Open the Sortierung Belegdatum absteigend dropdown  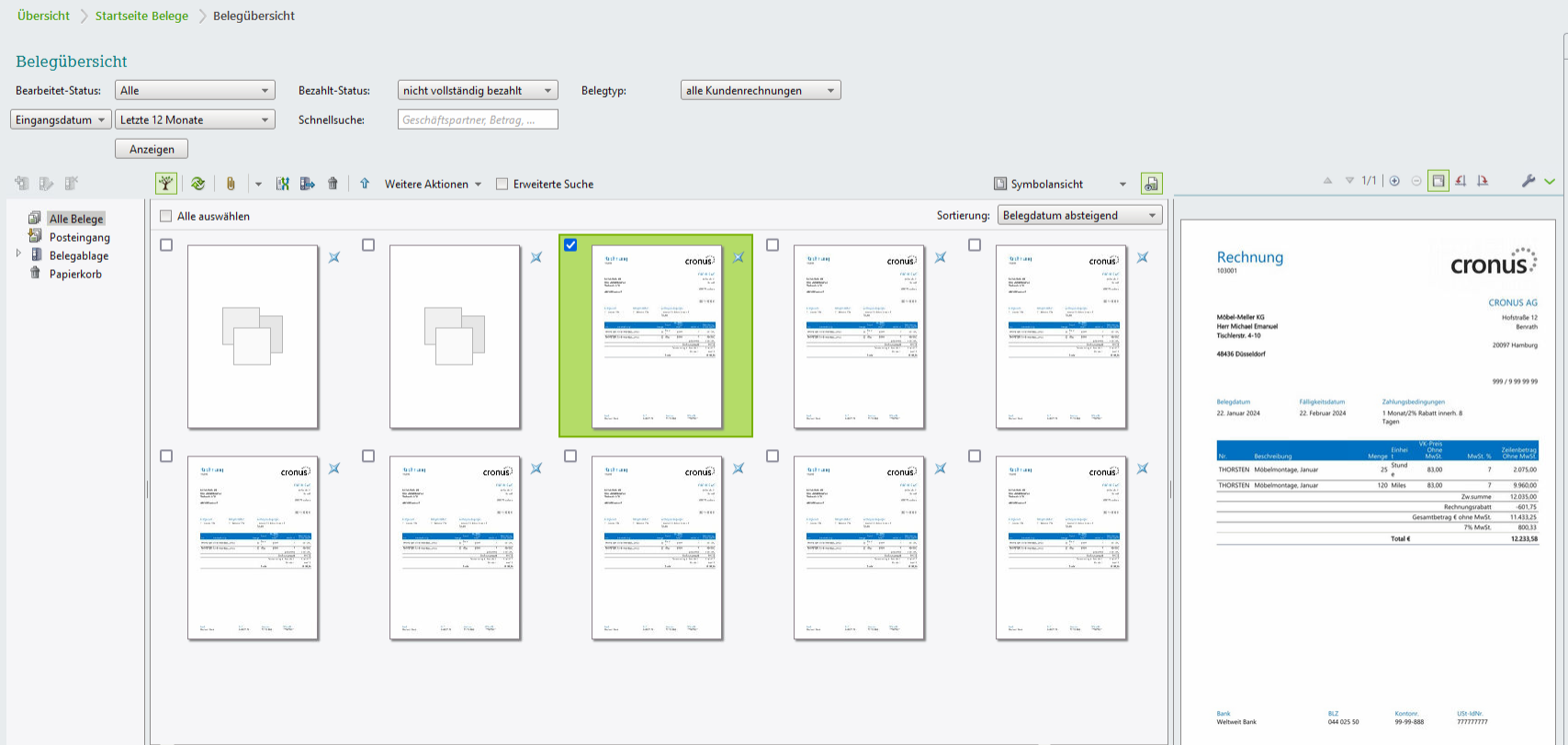click(1079, 215)
